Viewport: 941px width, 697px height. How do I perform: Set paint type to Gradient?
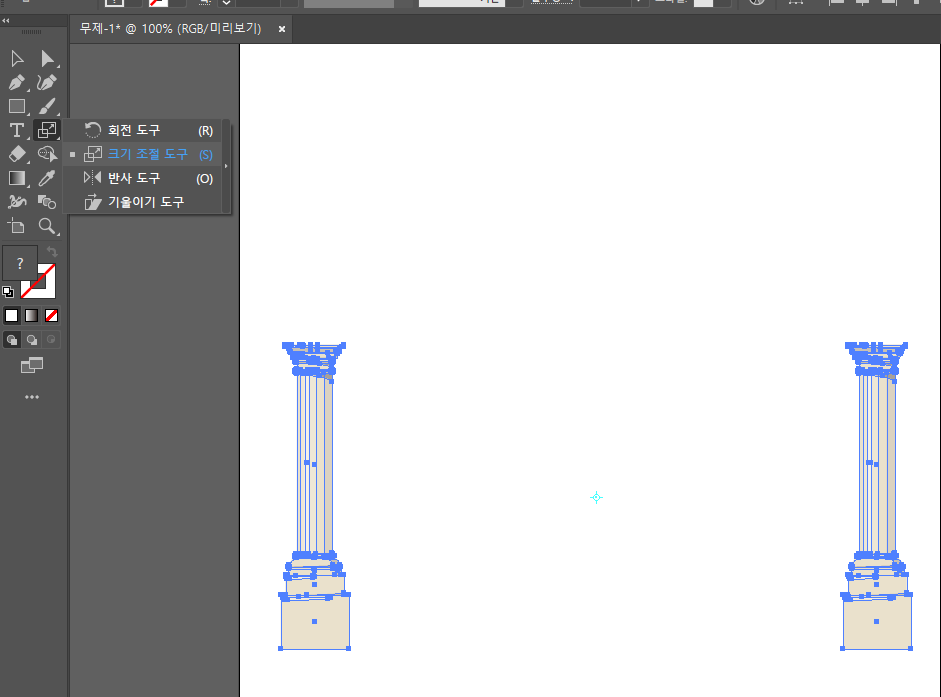point(32,316)
